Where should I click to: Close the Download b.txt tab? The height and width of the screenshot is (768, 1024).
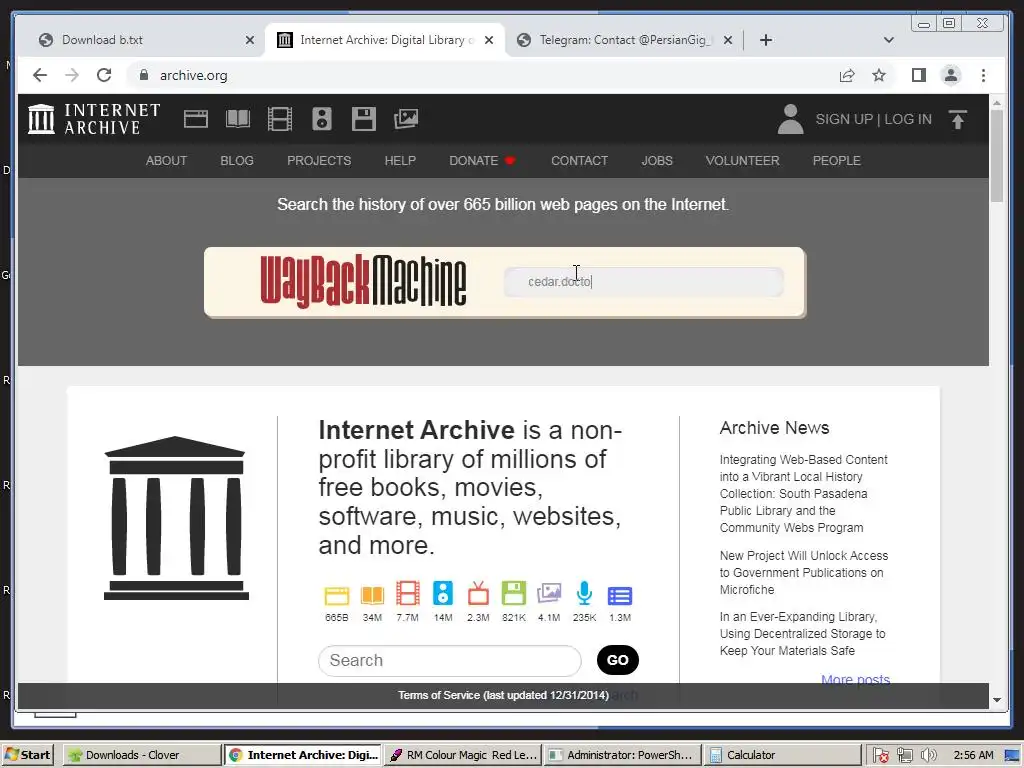click(x=249, y=40)
